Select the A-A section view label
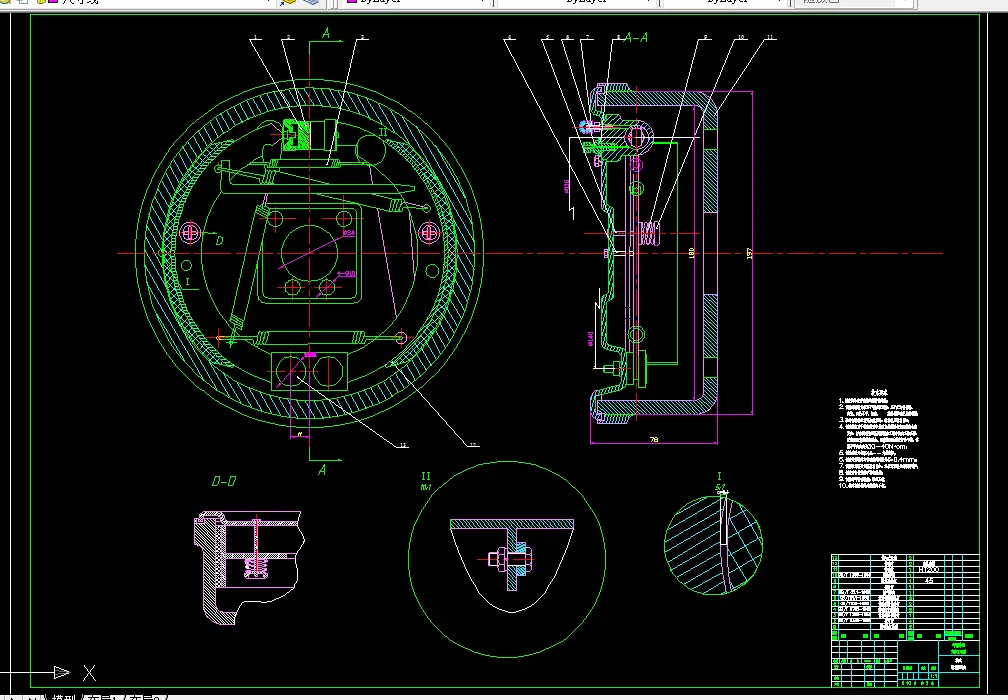 pos(635,38)
